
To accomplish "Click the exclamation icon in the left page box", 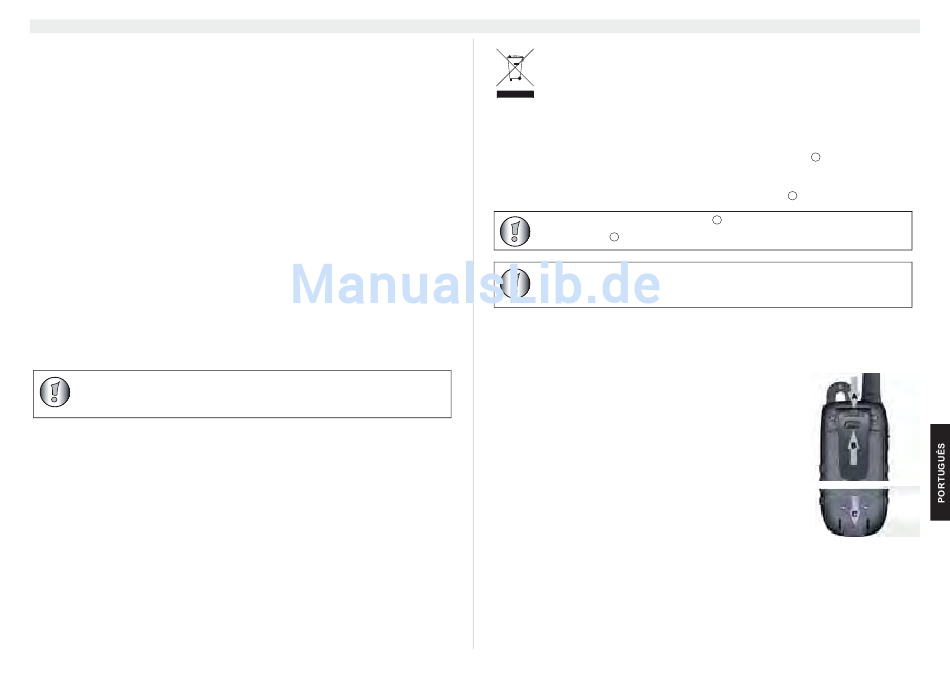I will pyautogui.click(x=55, y=392).
